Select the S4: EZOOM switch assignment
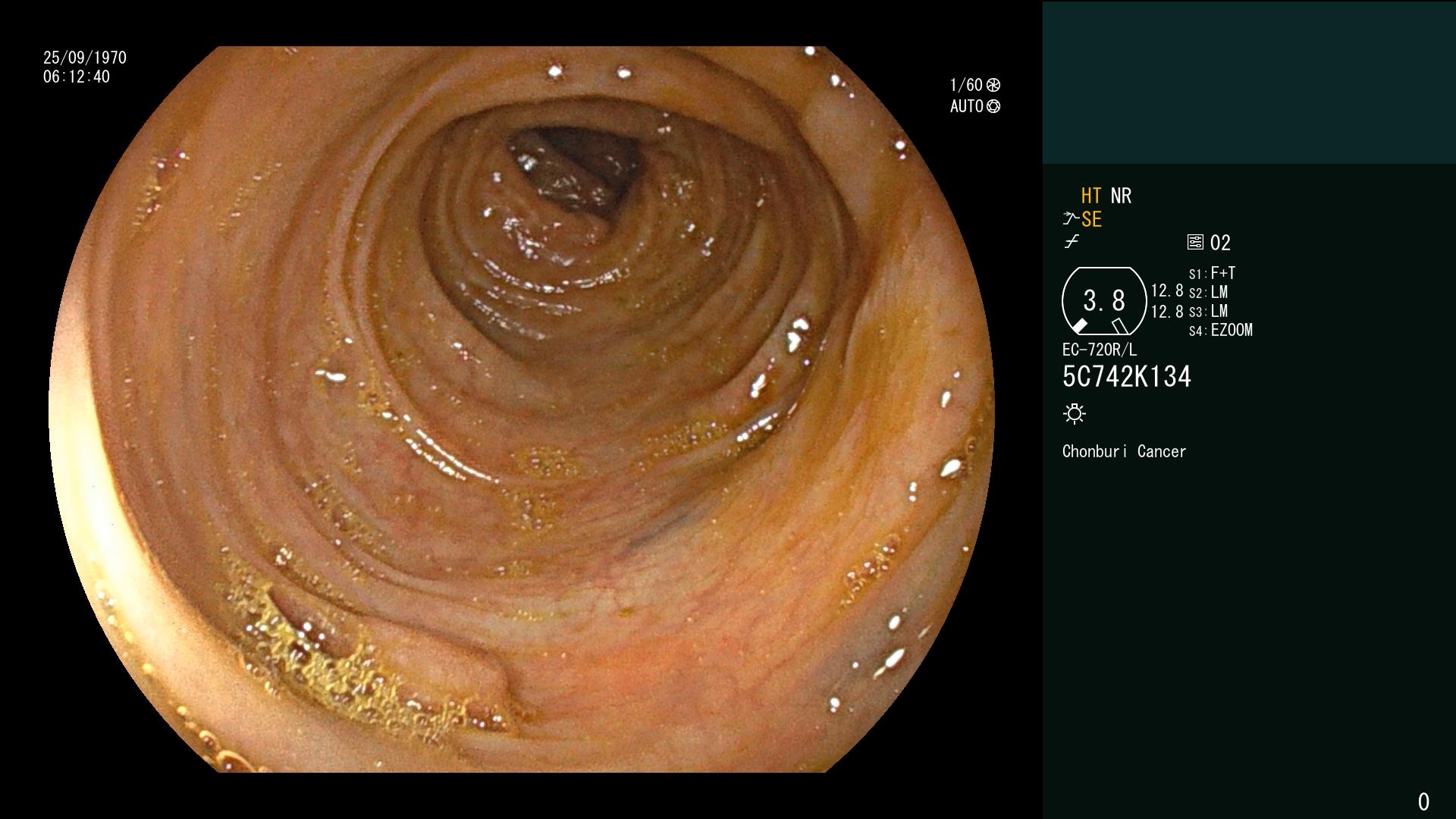1456x819 pixels. 1221,330
